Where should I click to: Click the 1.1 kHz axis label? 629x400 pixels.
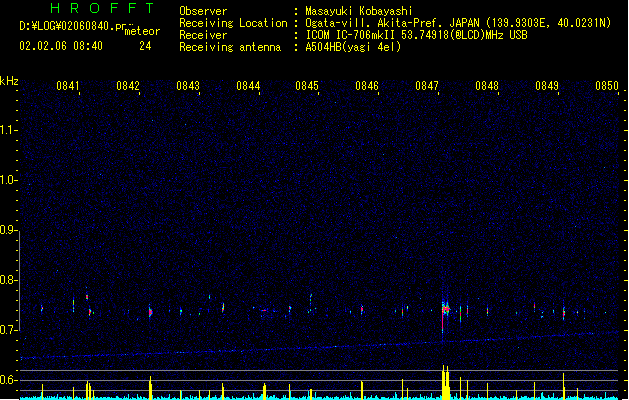(x=9, y=130)
